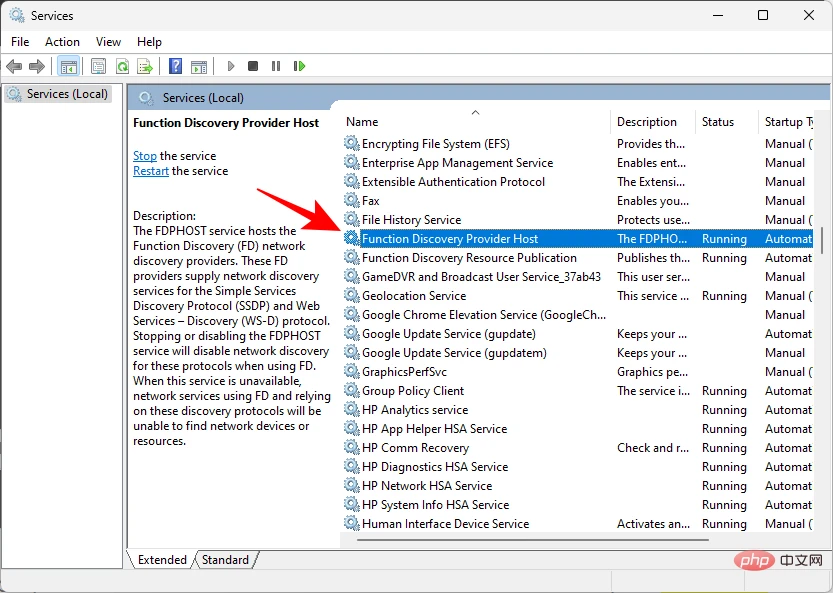Screen dimensions: 833x593
Task: Select HP Diagnostics HSA Service row
Action: 577,467
